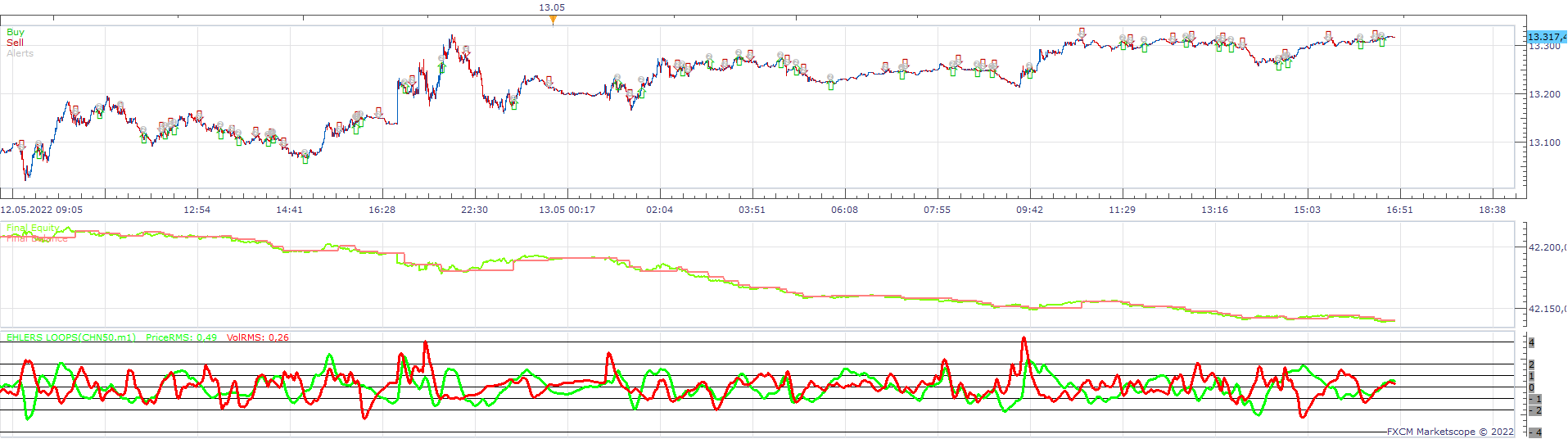Select the rightmost red sell arrow marker
The image size is (1568, 439).
click(x=1375, y=34)
